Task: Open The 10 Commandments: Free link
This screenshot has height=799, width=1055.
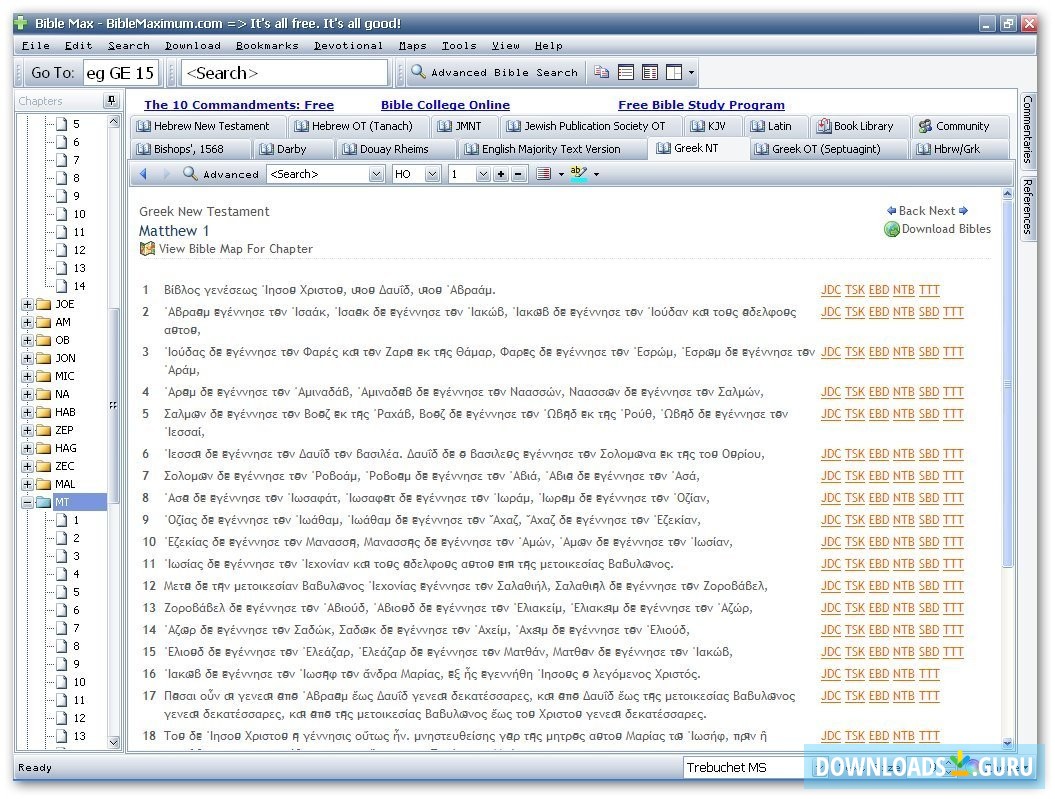Action: point(239,105)
